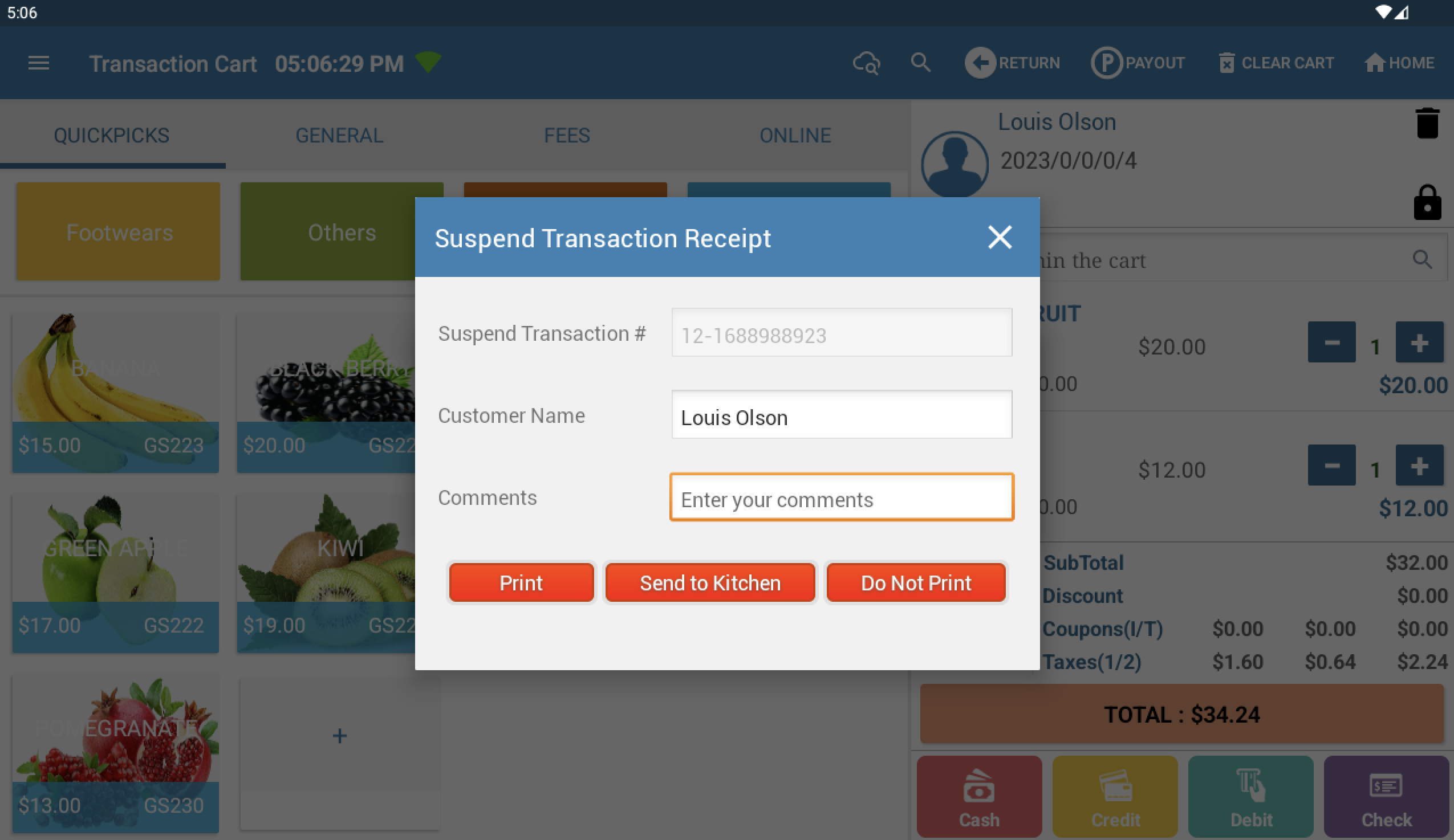The width and height of the screenshot is (1454, 840).
Task: Open the navigation drawer menu
Action: (x=39, y=63)
